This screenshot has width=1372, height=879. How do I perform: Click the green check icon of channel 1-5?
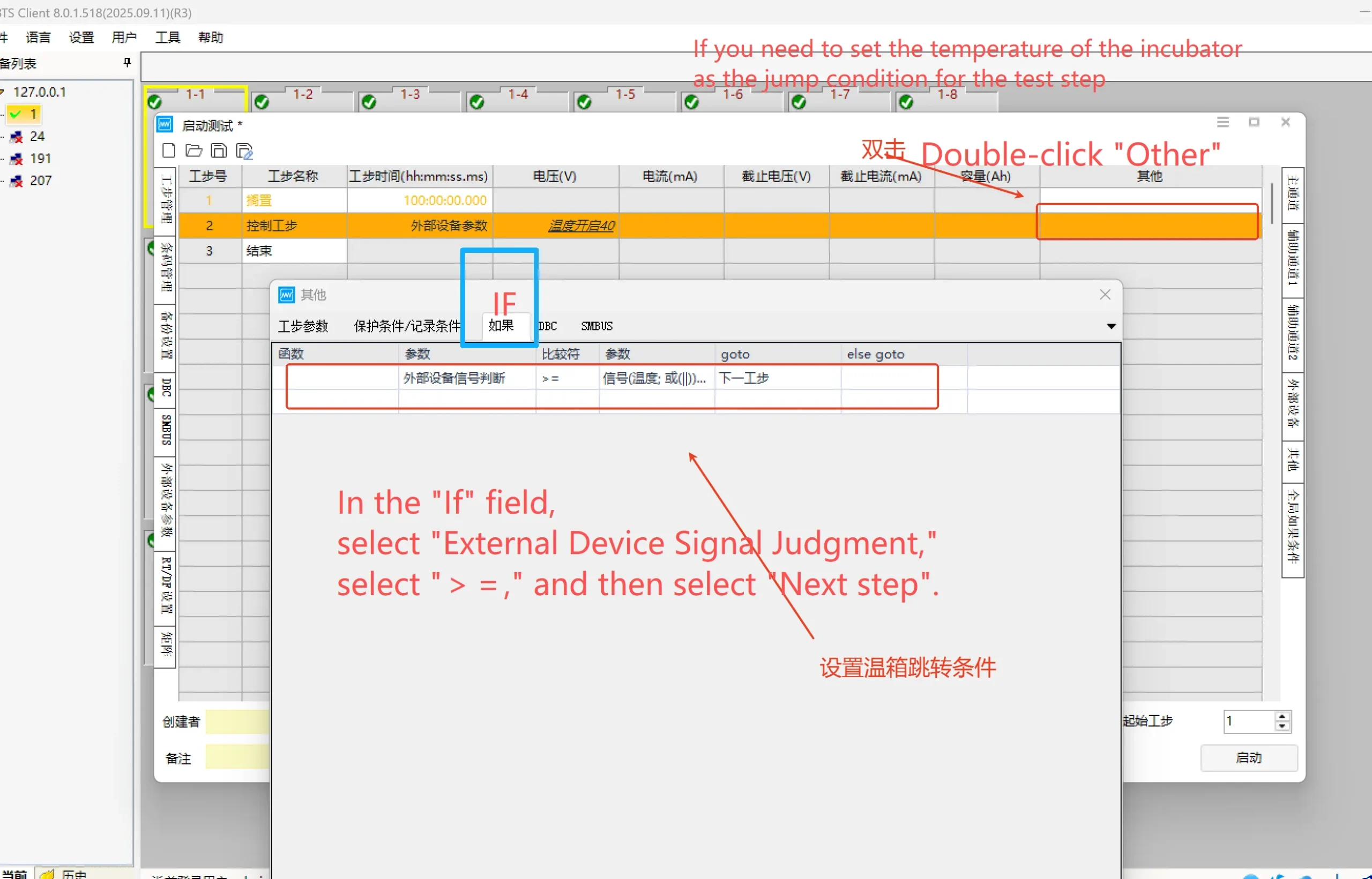(x=584, y=102)
